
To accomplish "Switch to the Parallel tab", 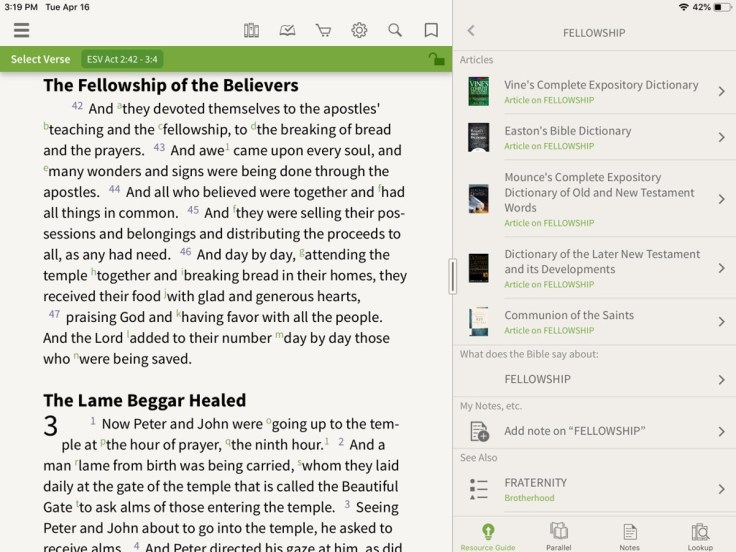I will pyautogui.click(x=559, y=535).
